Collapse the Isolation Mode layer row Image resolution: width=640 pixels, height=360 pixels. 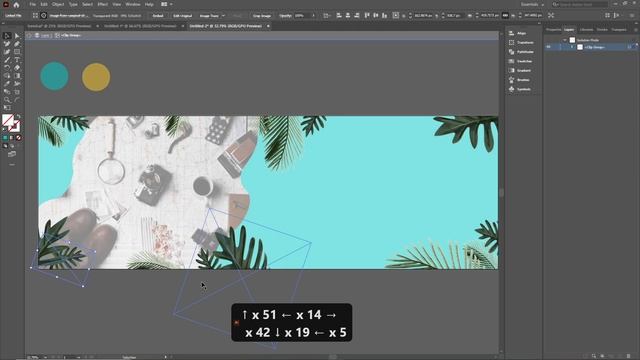[x=565, y=40]
